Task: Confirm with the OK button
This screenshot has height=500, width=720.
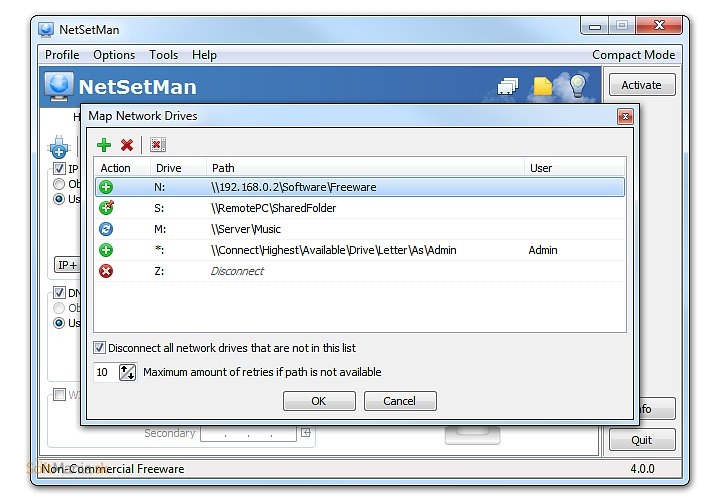Action: [x=319, y=401]
